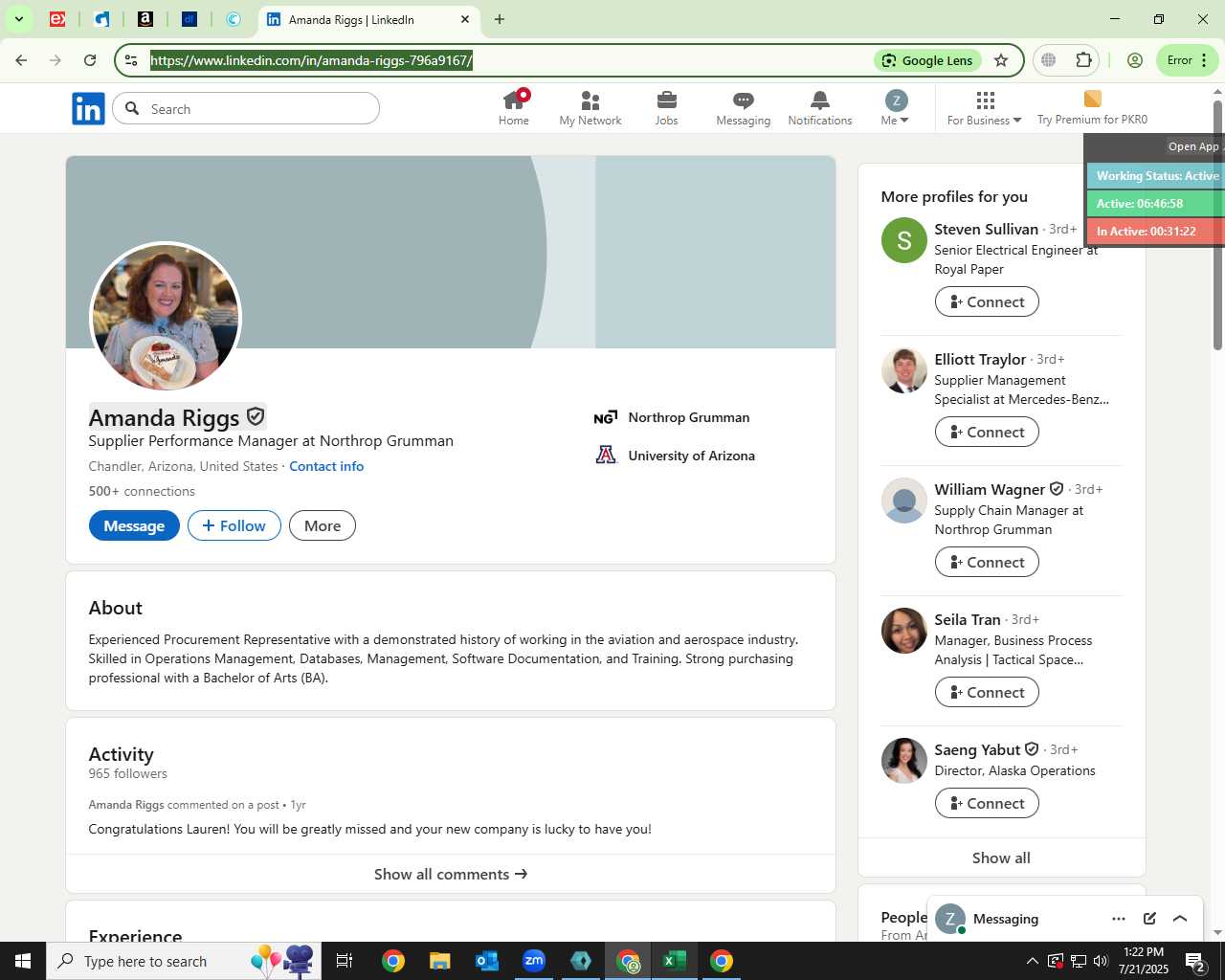Expand the Me profile menu

896,107
